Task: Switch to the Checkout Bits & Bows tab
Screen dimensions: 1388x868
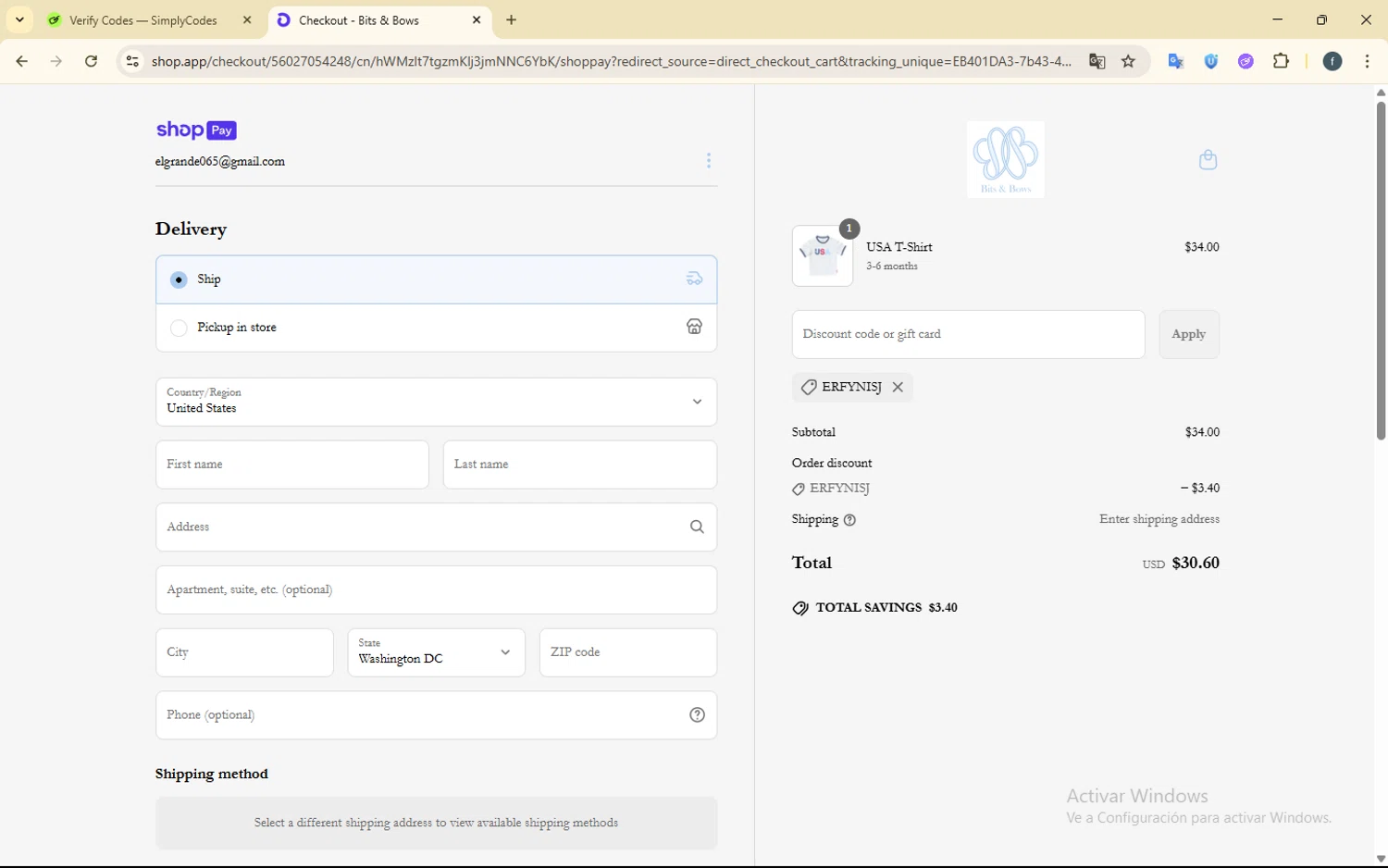Action: coord(380,19)
